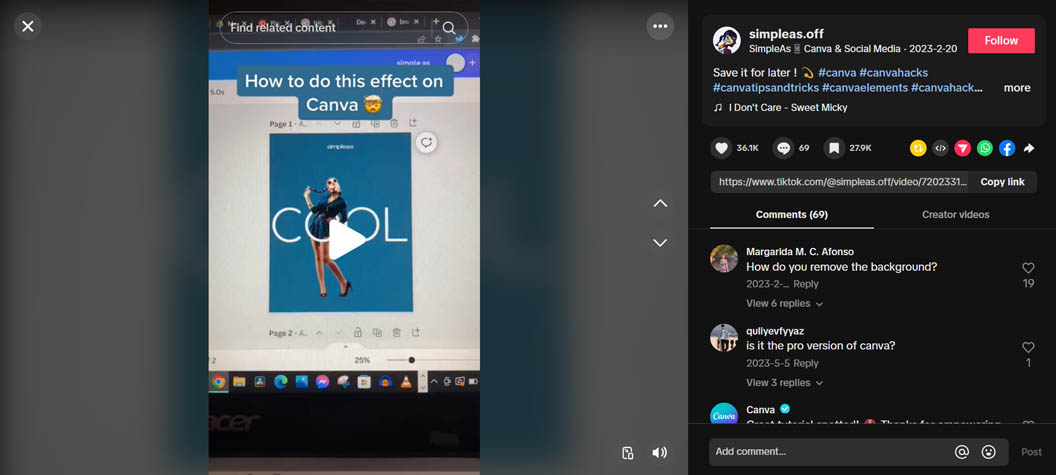Send to friends with red paper-plane icon
The image size is (1056, 475).
[x=962, y=148]
